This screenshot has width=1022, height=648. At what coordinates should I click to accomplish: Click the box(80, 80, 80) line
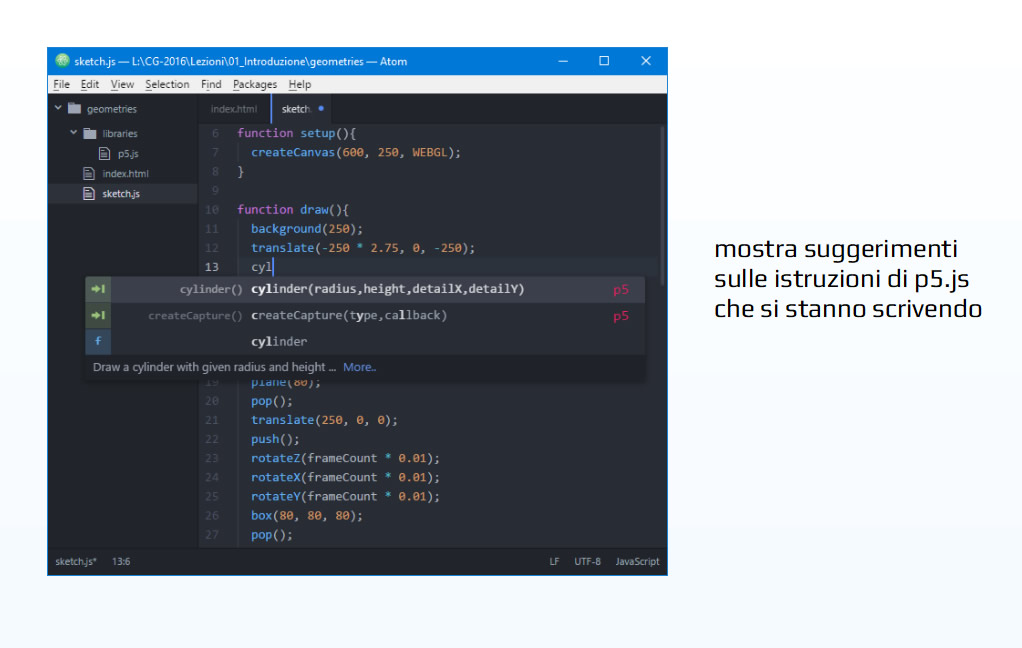coord(307,516)
